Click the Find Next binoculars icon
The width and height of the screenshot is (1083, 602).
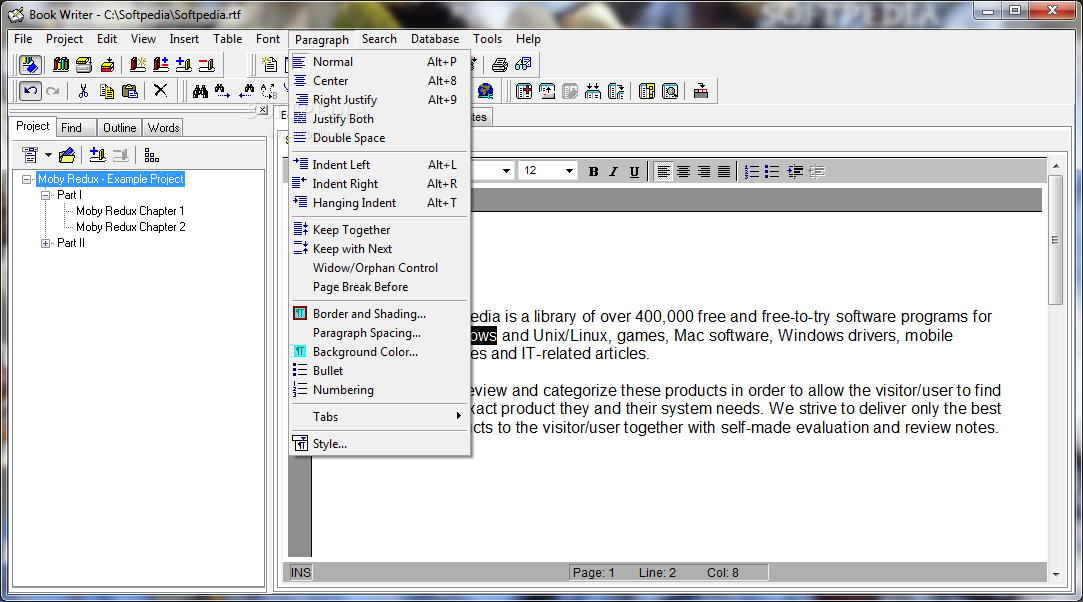[x=222, y=91]
